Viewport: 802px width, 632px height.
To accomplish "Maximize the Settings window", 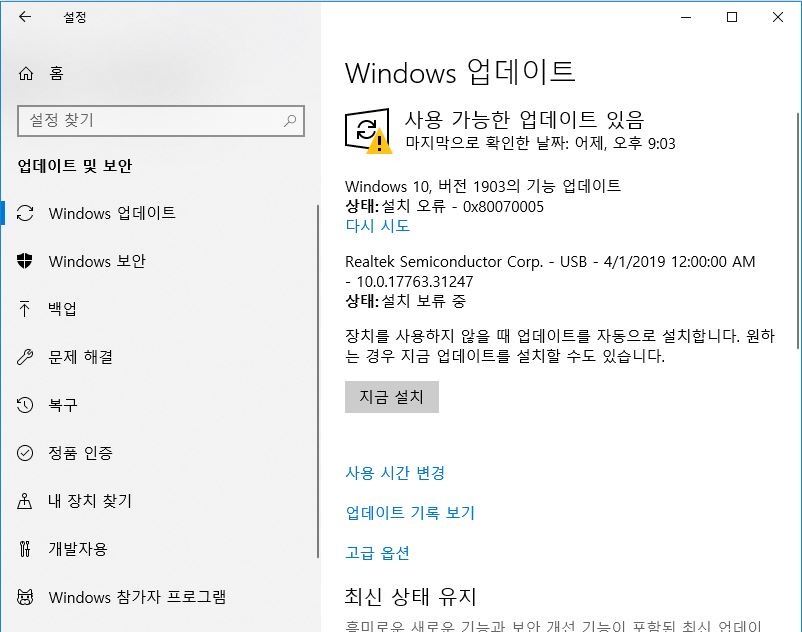I will tap(732, 17).
